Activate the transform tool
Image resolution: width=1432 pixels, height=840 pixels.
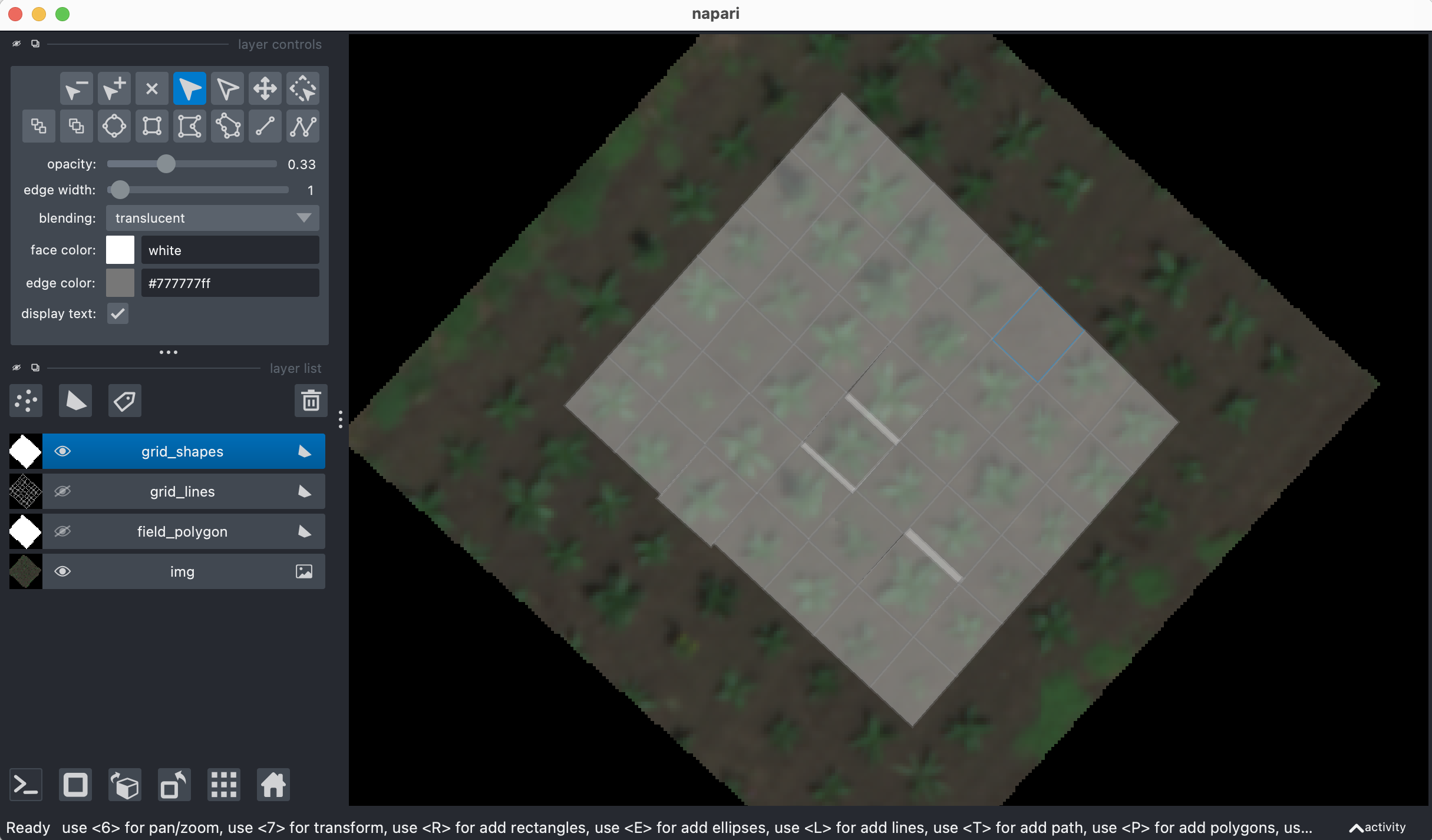click(302, 89)
